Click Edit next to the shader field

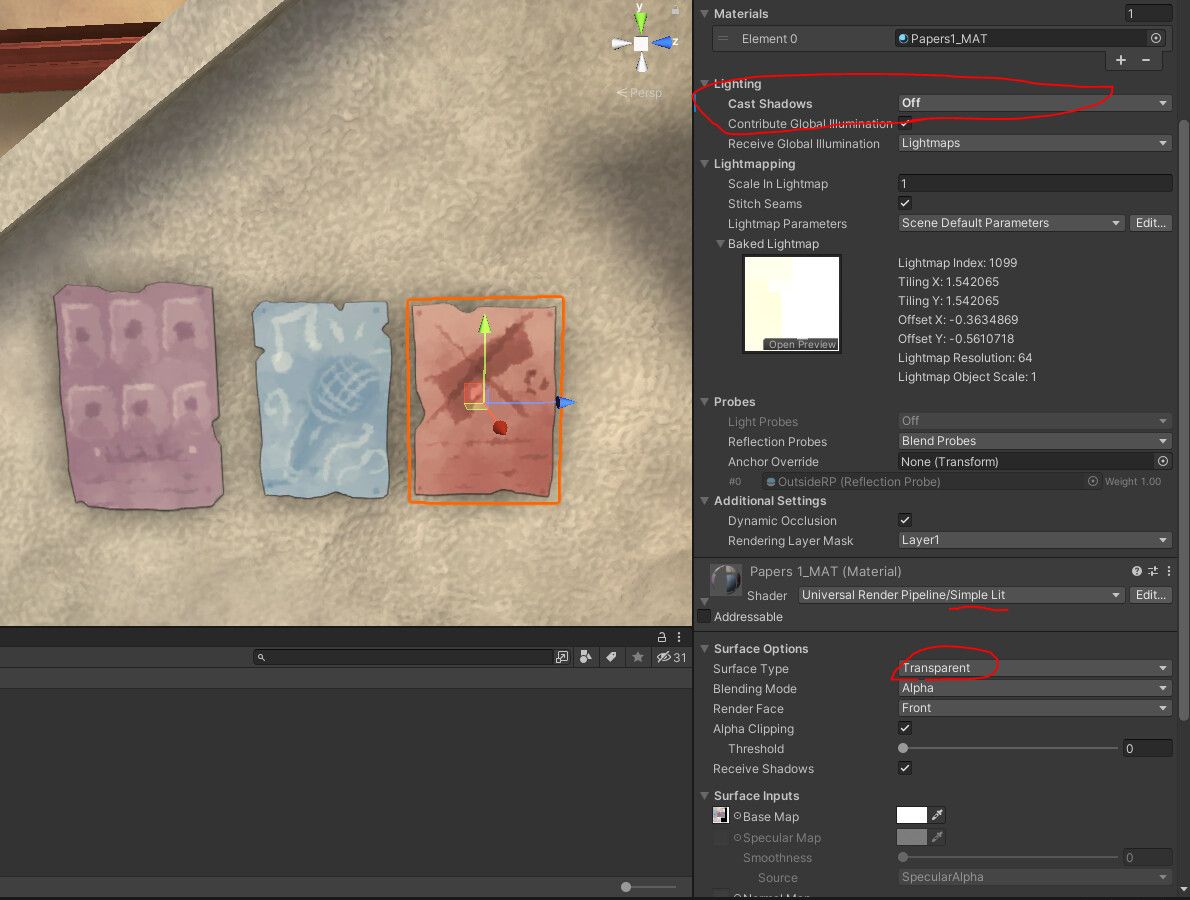click(x=1150, y=594)
